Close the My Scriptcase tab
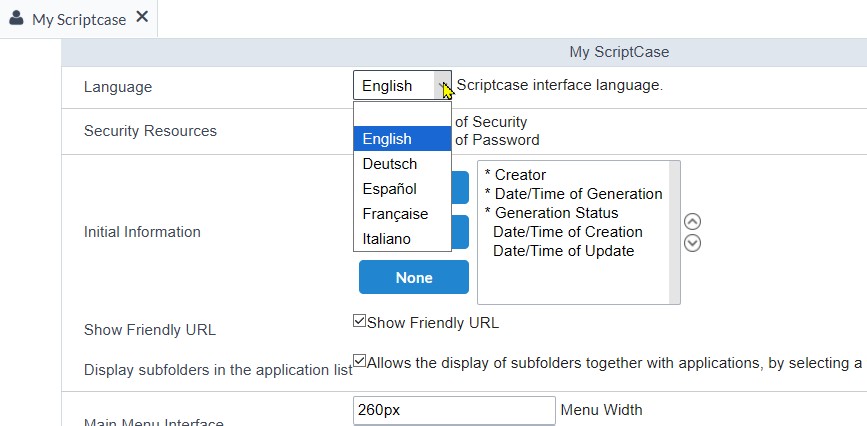 coord(142,17)
